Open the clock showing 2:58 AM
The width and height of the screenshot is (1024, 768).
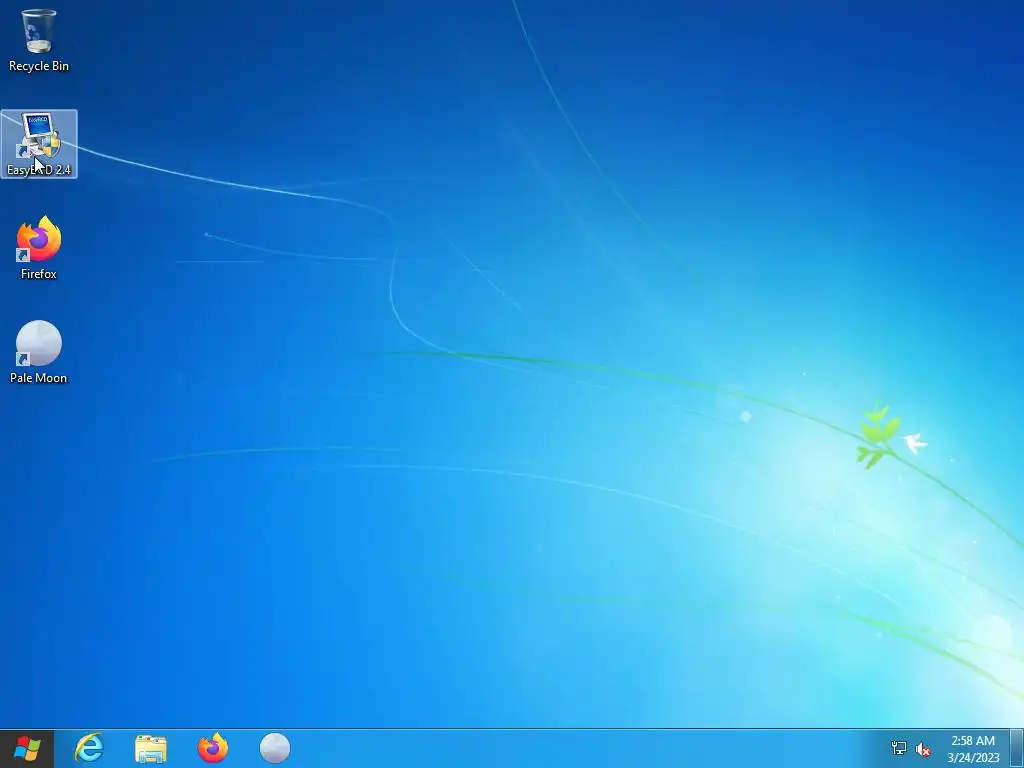coord(973,749)
